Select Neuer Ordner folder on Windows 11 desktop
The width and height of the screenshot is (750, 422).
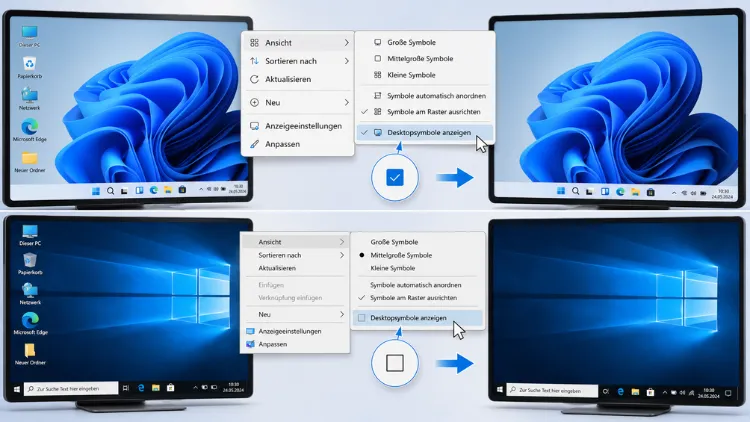[29, 162]
